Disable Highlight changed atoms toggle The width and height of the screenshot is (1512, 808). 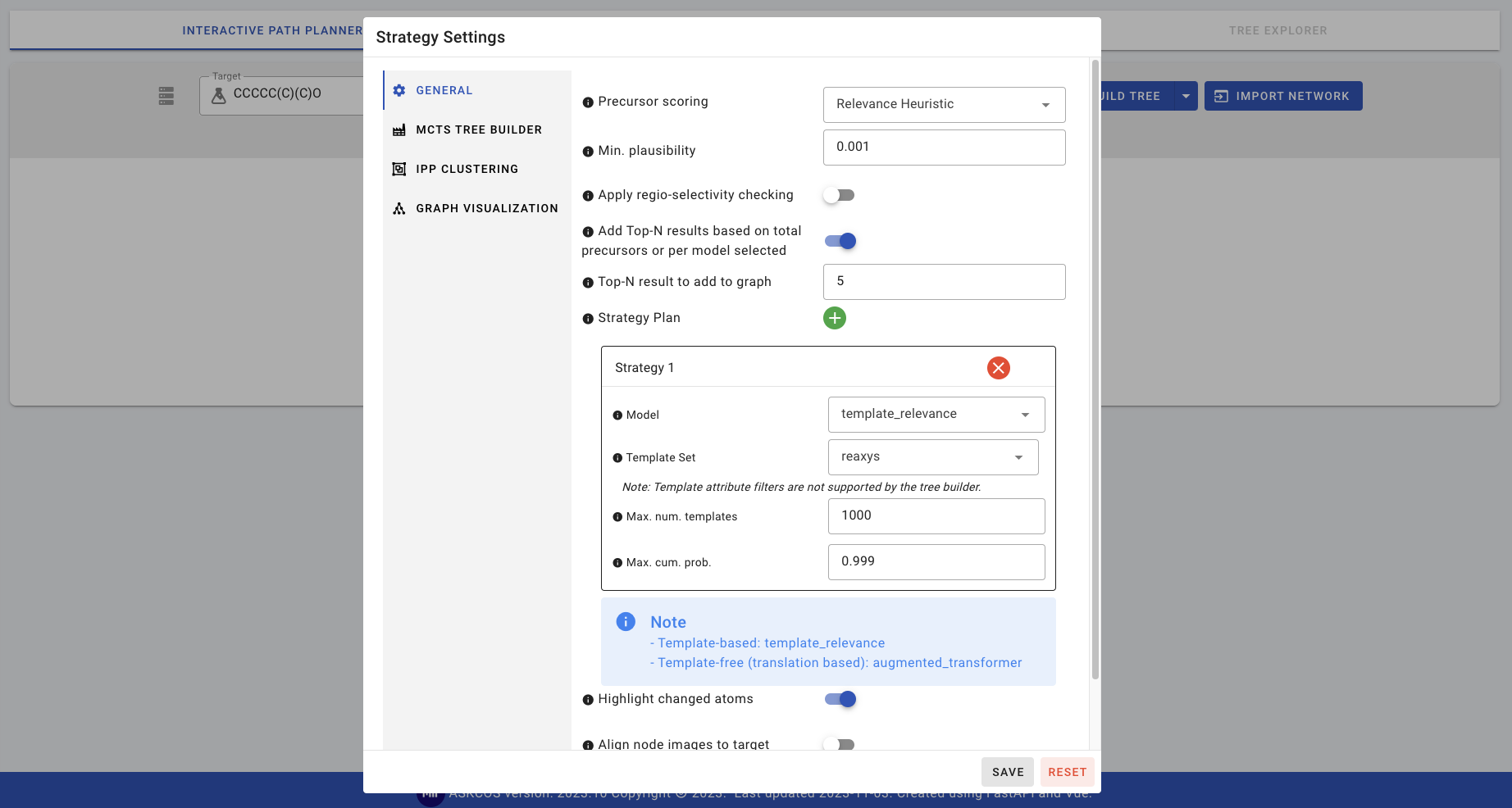840,699
